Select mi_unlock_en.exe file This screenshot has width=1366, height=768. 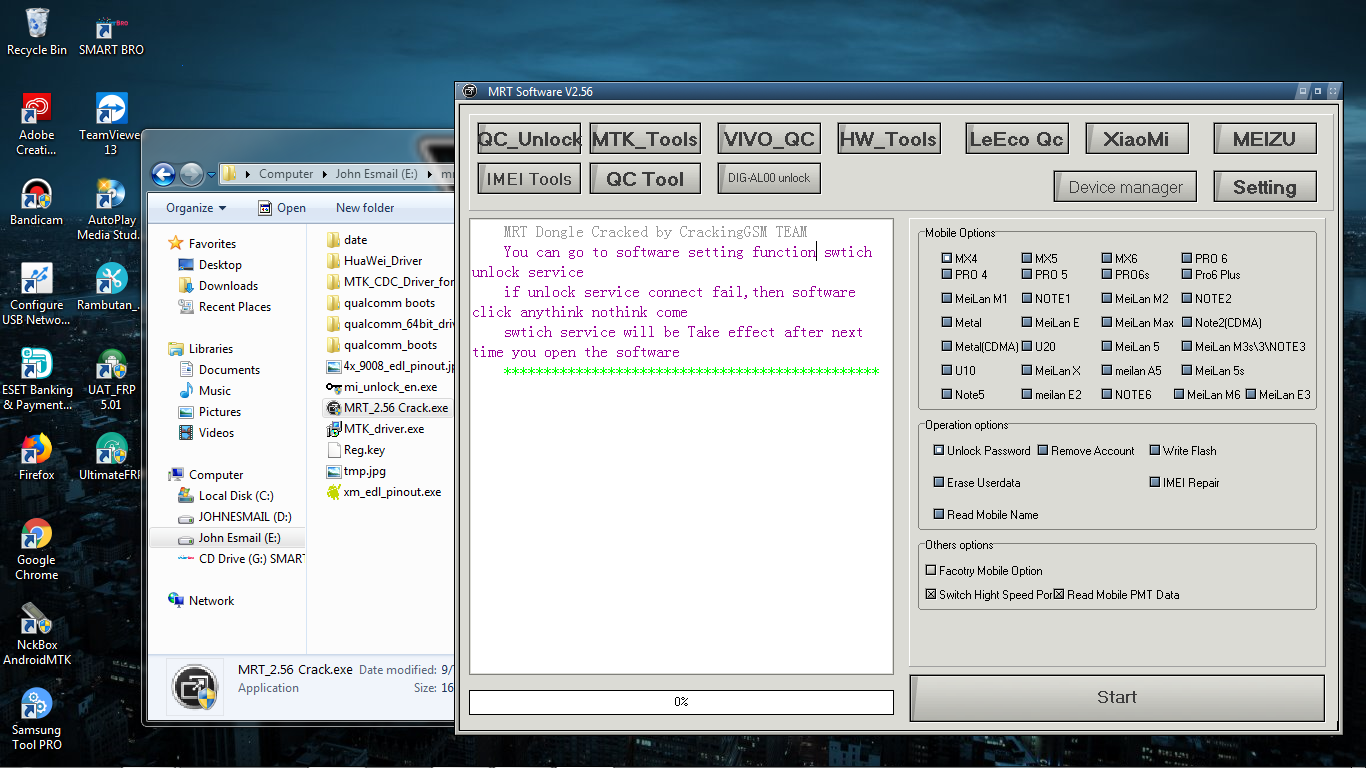[381, 387]
